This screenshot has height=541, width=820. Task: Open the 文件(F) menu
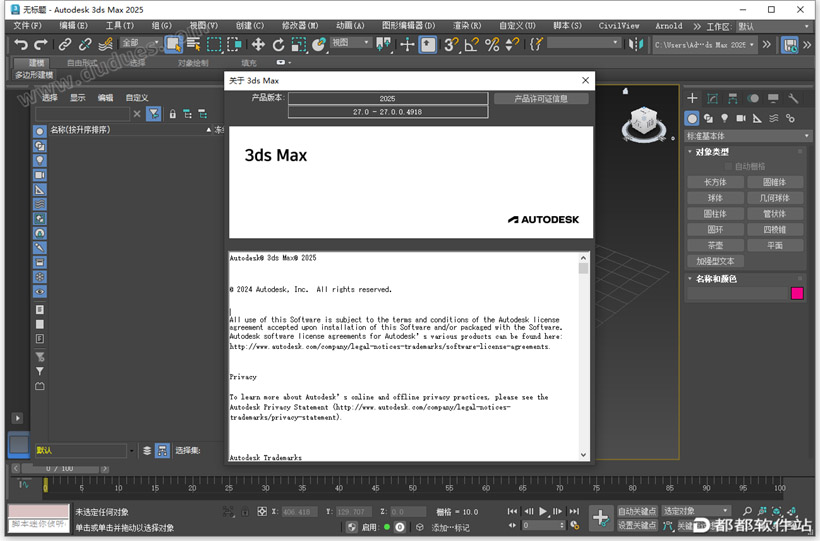(27, 26)
